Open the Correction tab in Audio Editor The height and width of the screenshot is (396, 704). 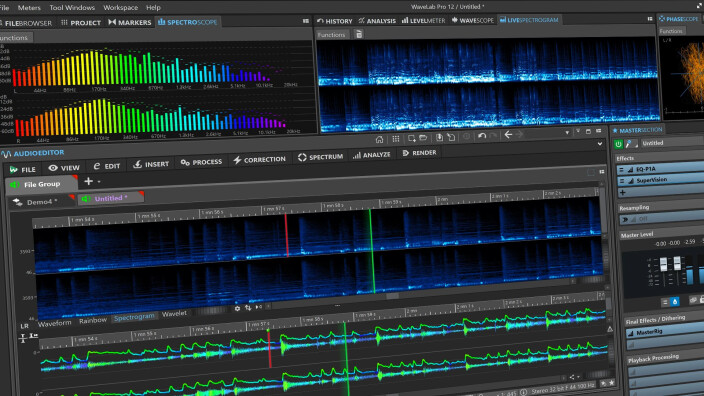tap(260, 159)
